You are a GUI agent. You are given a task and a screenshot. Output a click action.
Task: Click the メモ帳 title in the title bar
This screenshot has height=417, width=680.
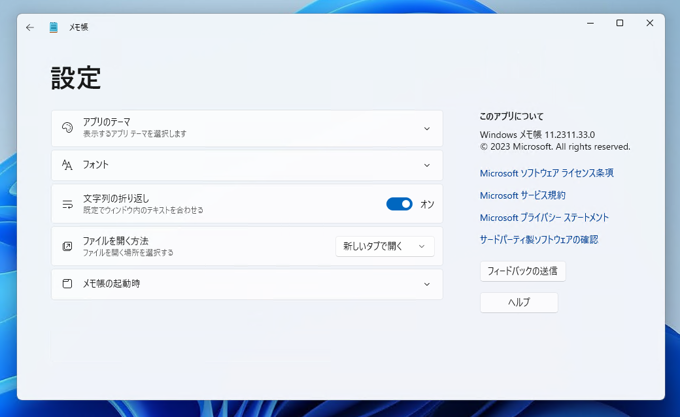[78, 27]
